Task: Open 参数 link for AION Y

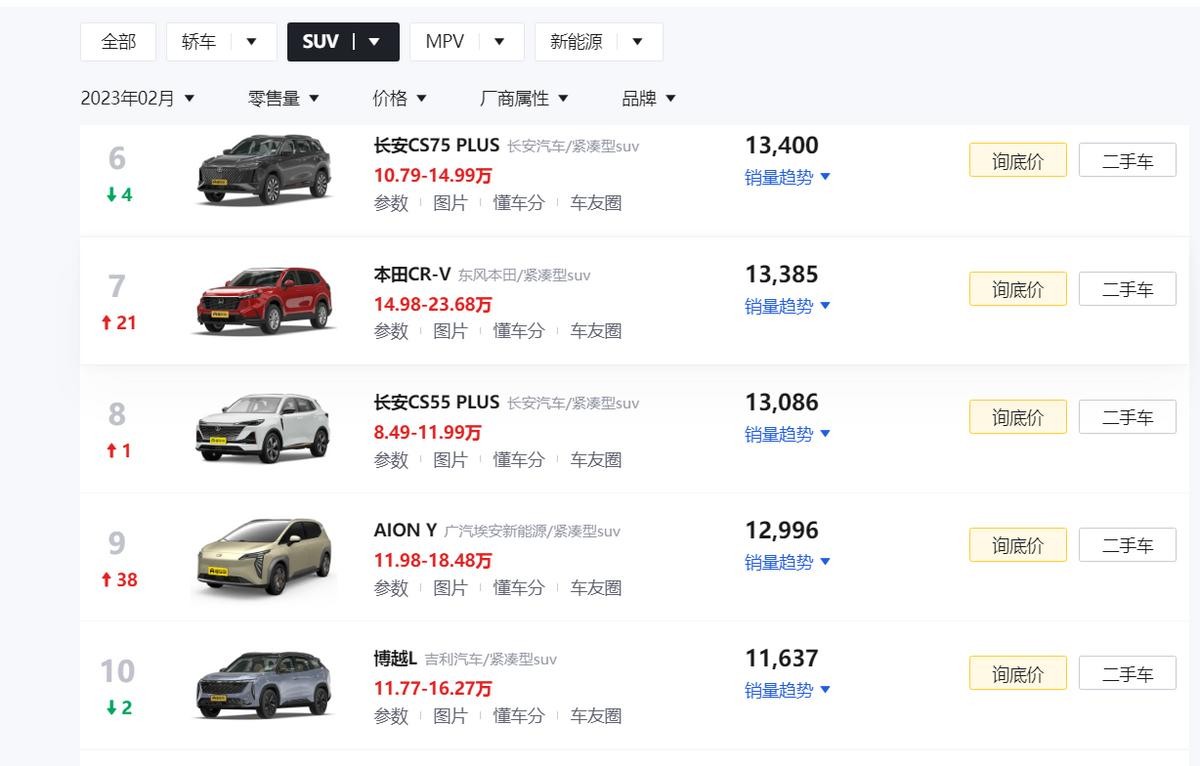Action: point(391,588)
